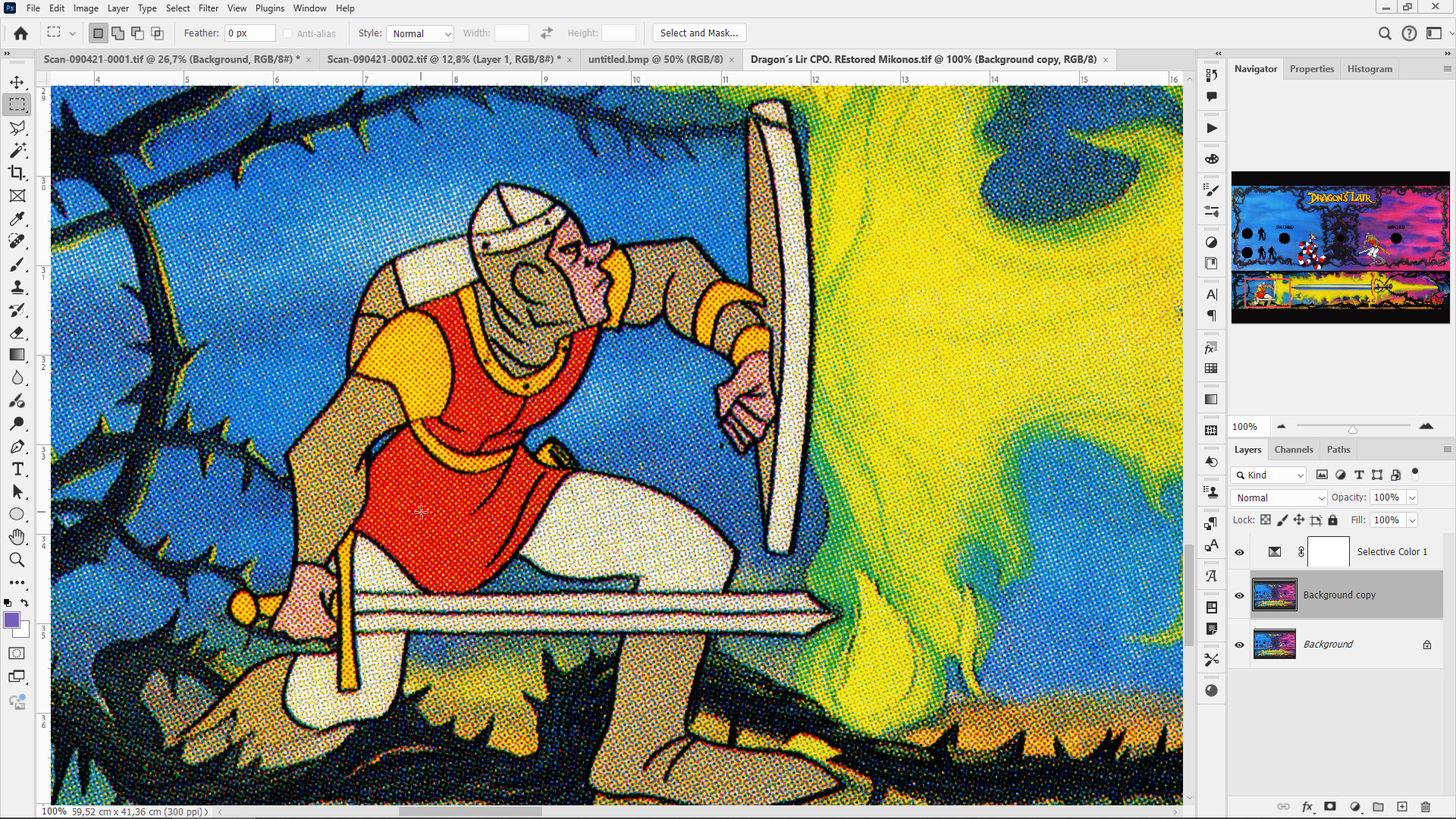Screen dimensions: 1456x819
Task: Open the Navigator panel menu
Action: click(x=1447, y=69)
